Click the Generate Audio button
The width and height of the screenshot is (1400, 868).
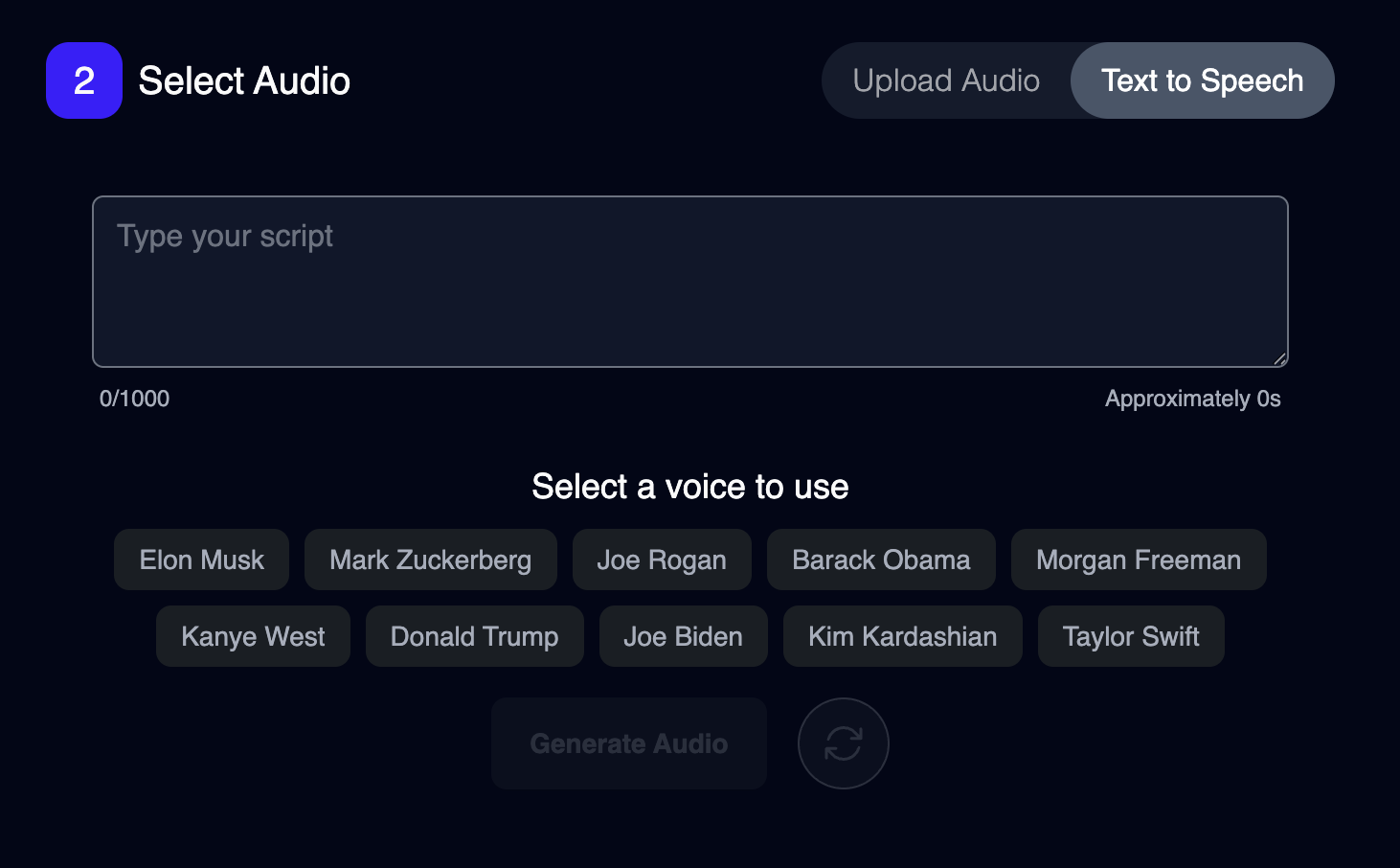629,743
